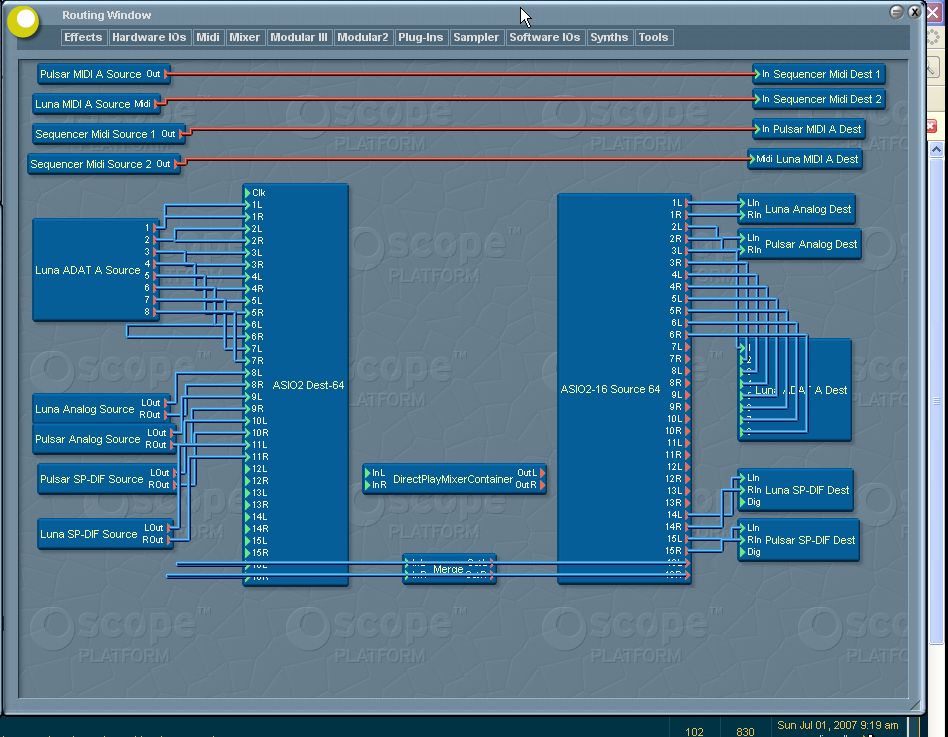Viewport: 948px width, 737px height.
Task: Click the scroll-up arrow in the right window
Action: [937, 149]
